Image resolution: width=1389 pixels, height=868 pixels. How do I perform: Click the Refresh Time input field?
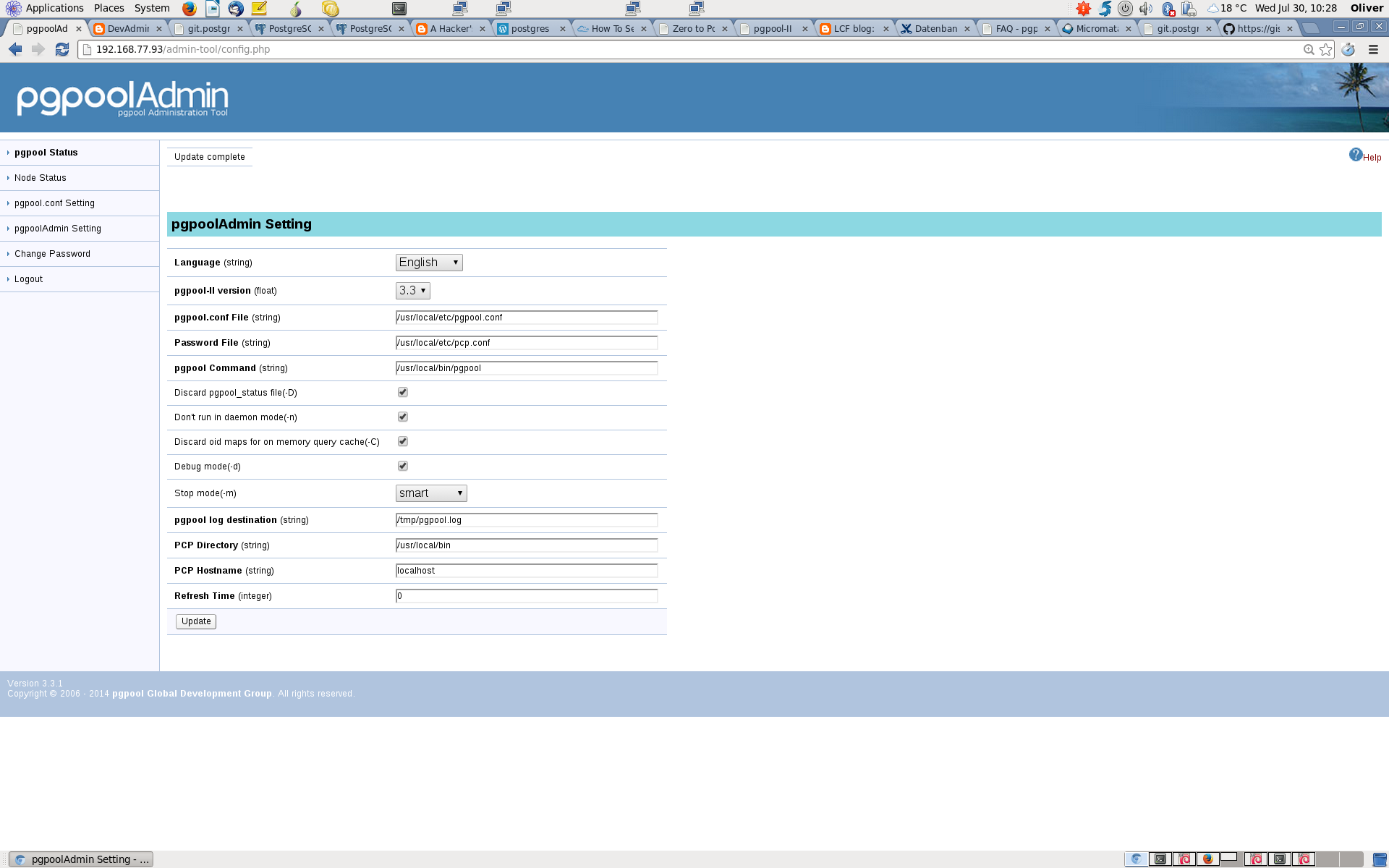[527, 596]
